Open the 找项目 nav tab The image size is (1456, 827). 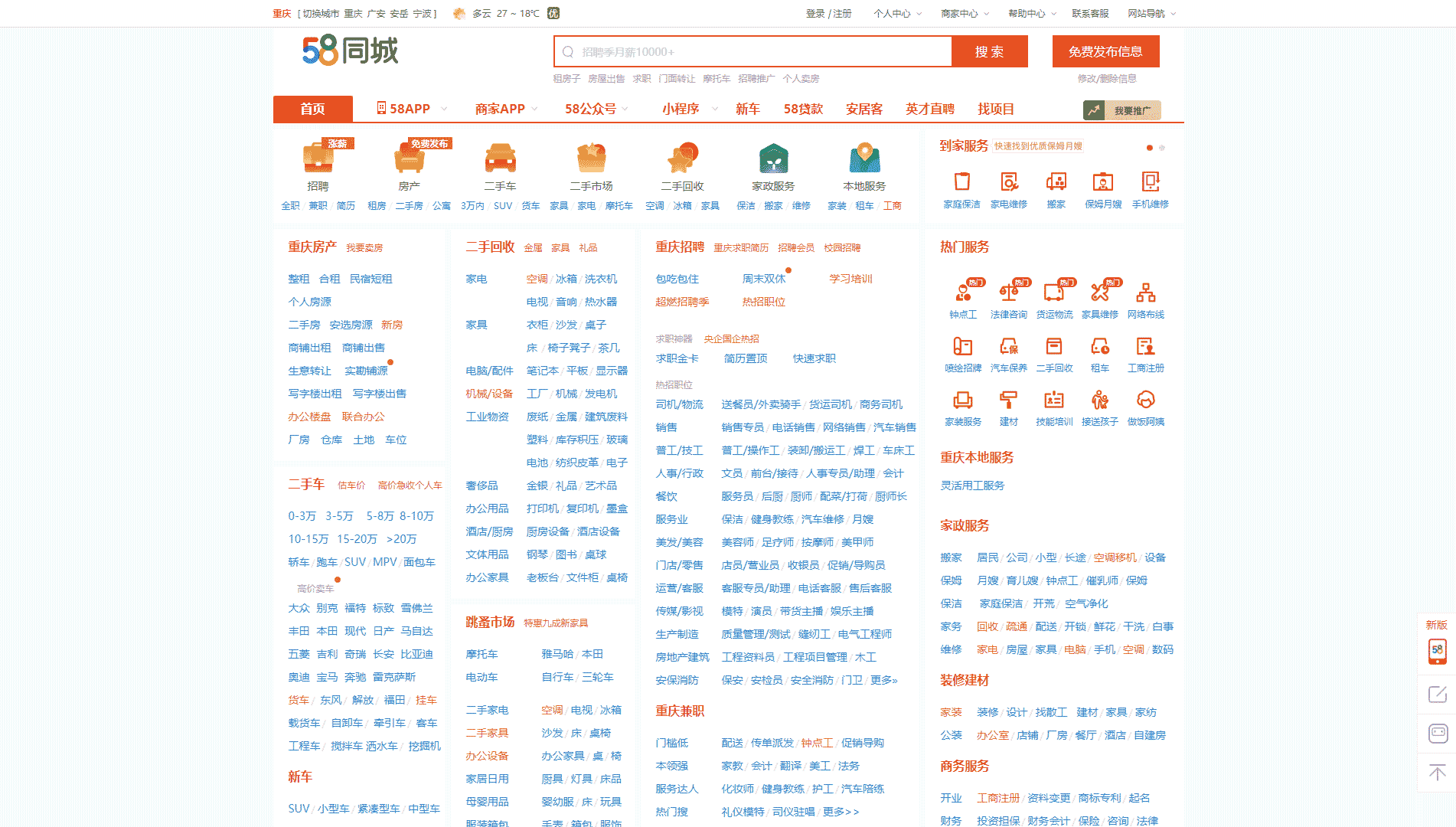click(996, 109)
